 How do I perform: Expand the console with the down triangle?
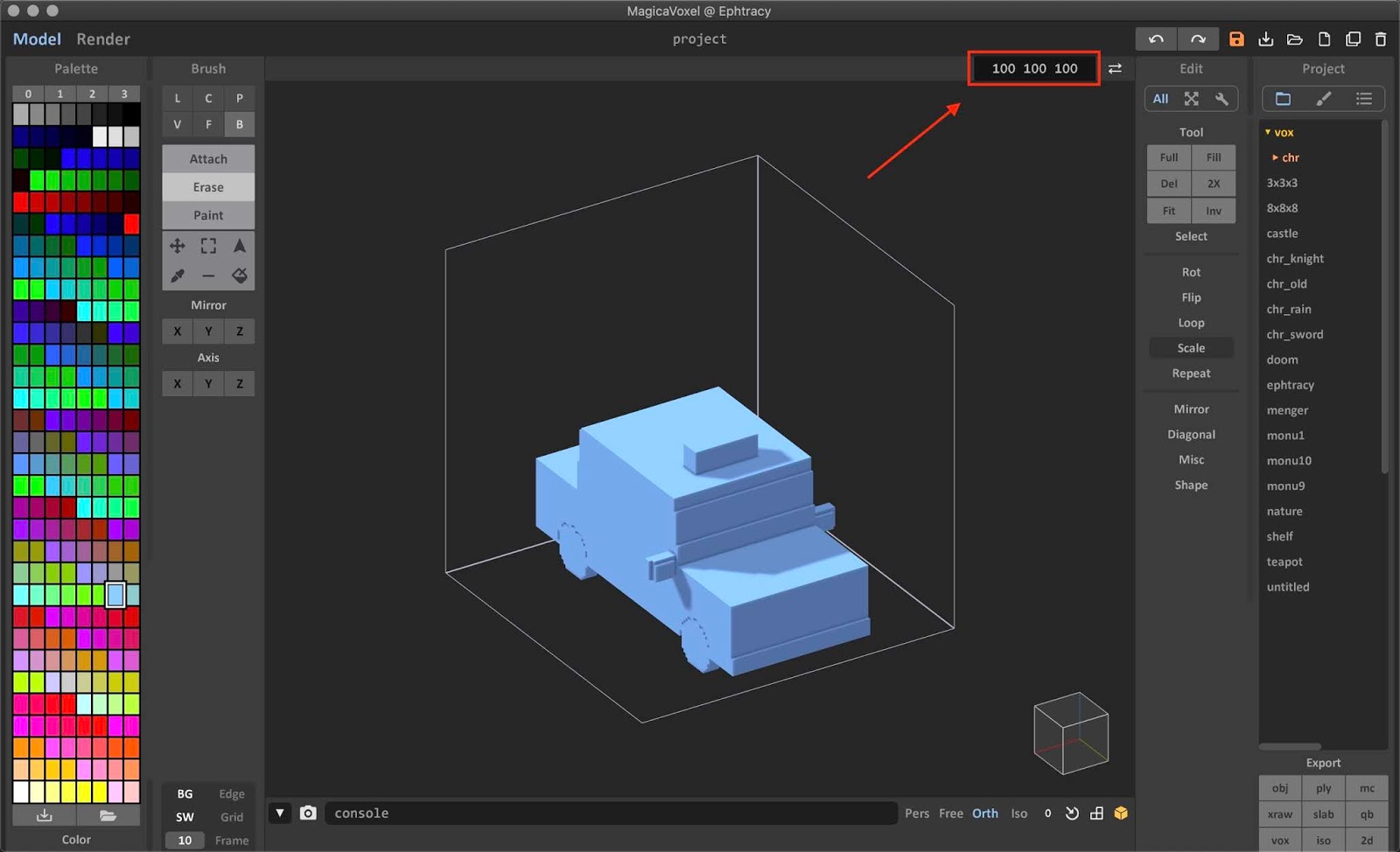coord(280,813)
